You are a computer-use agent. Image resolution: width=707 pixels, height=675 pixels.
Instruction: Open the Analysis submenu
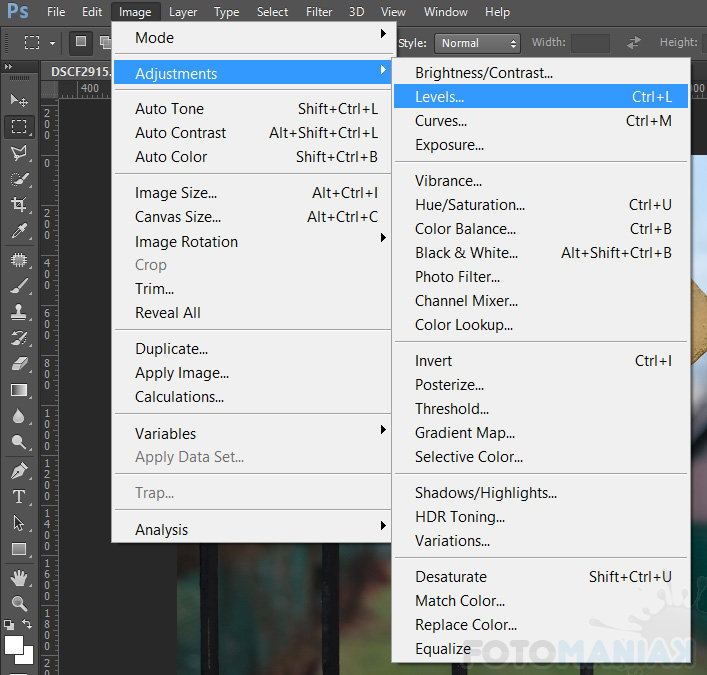[x=254, y=529]
